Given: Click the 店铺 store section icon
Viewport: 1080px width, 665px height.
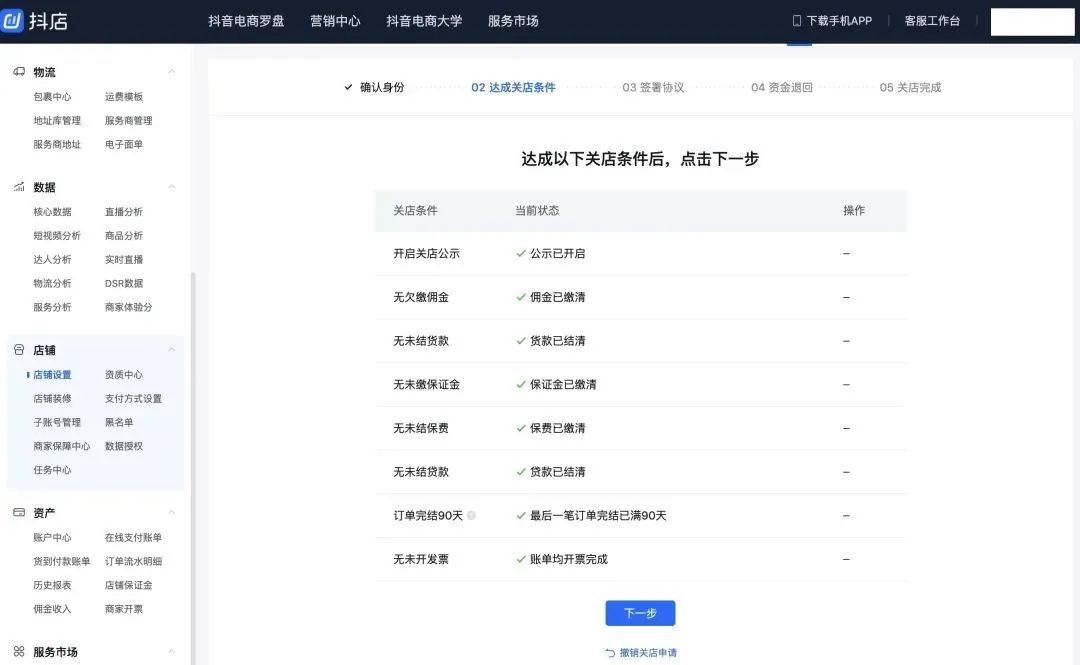Looking at the screenshot, I should [x=17, y=349].
